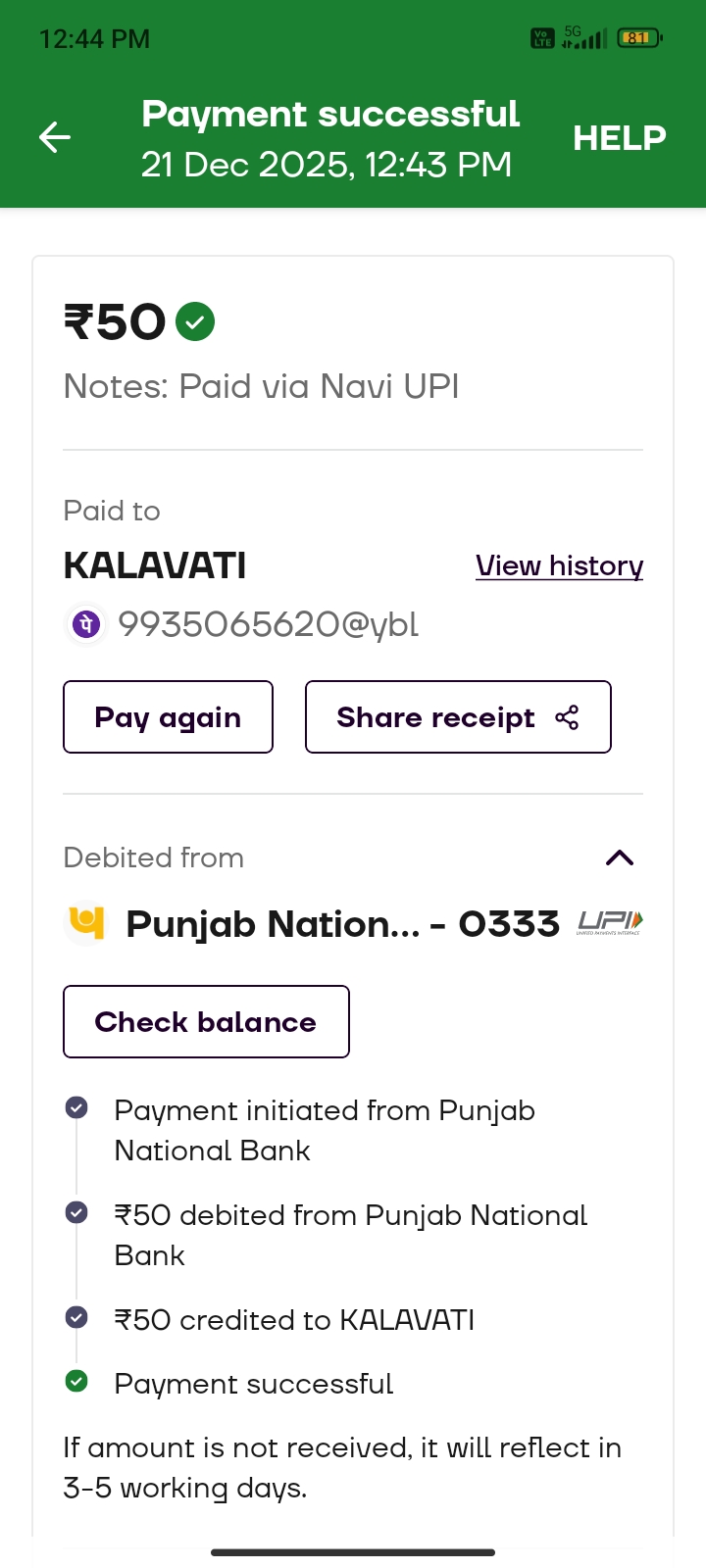This screenshot has width=706, height=1568.
Task: Tap the Payment initiated step check mark
Action: click(76, 1107)
